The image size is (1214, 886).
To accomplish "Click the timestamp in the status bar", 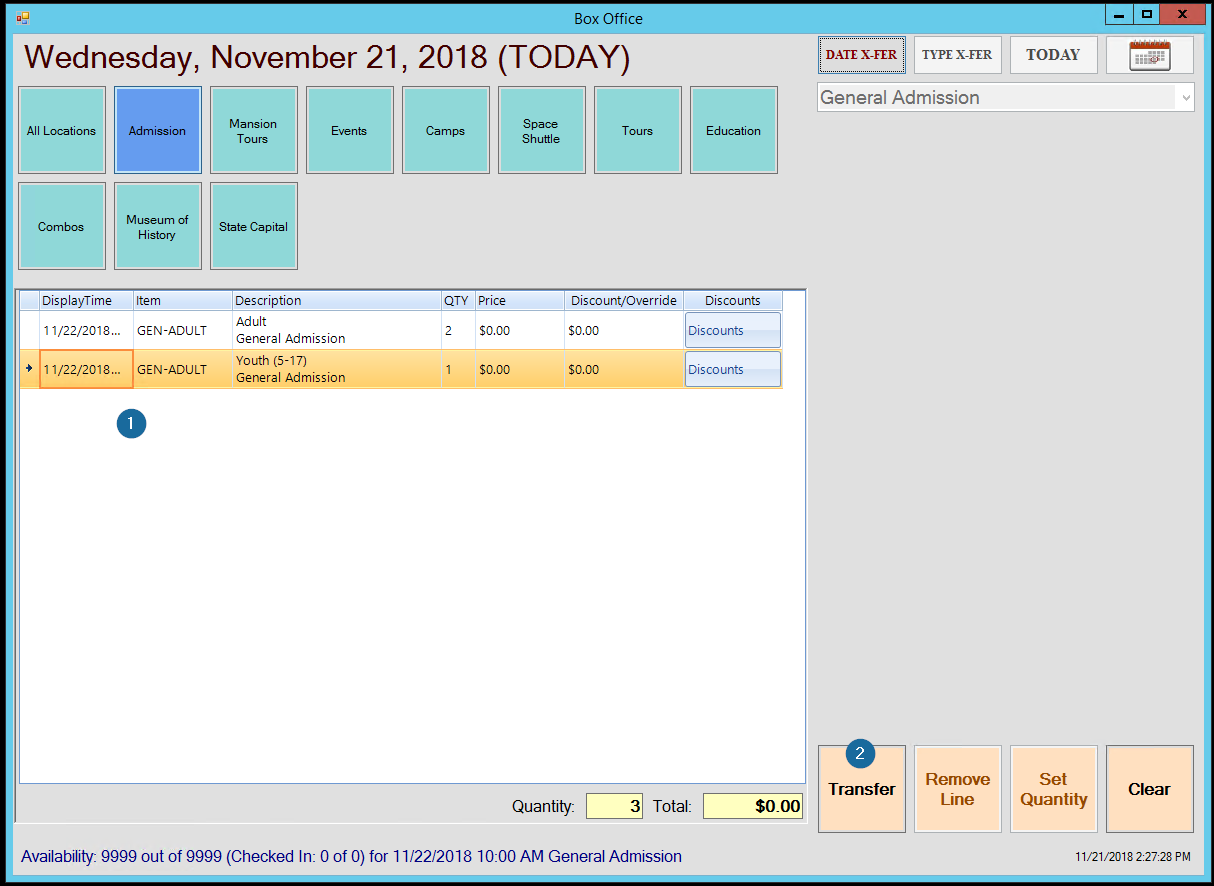I will pos(1133,858).
